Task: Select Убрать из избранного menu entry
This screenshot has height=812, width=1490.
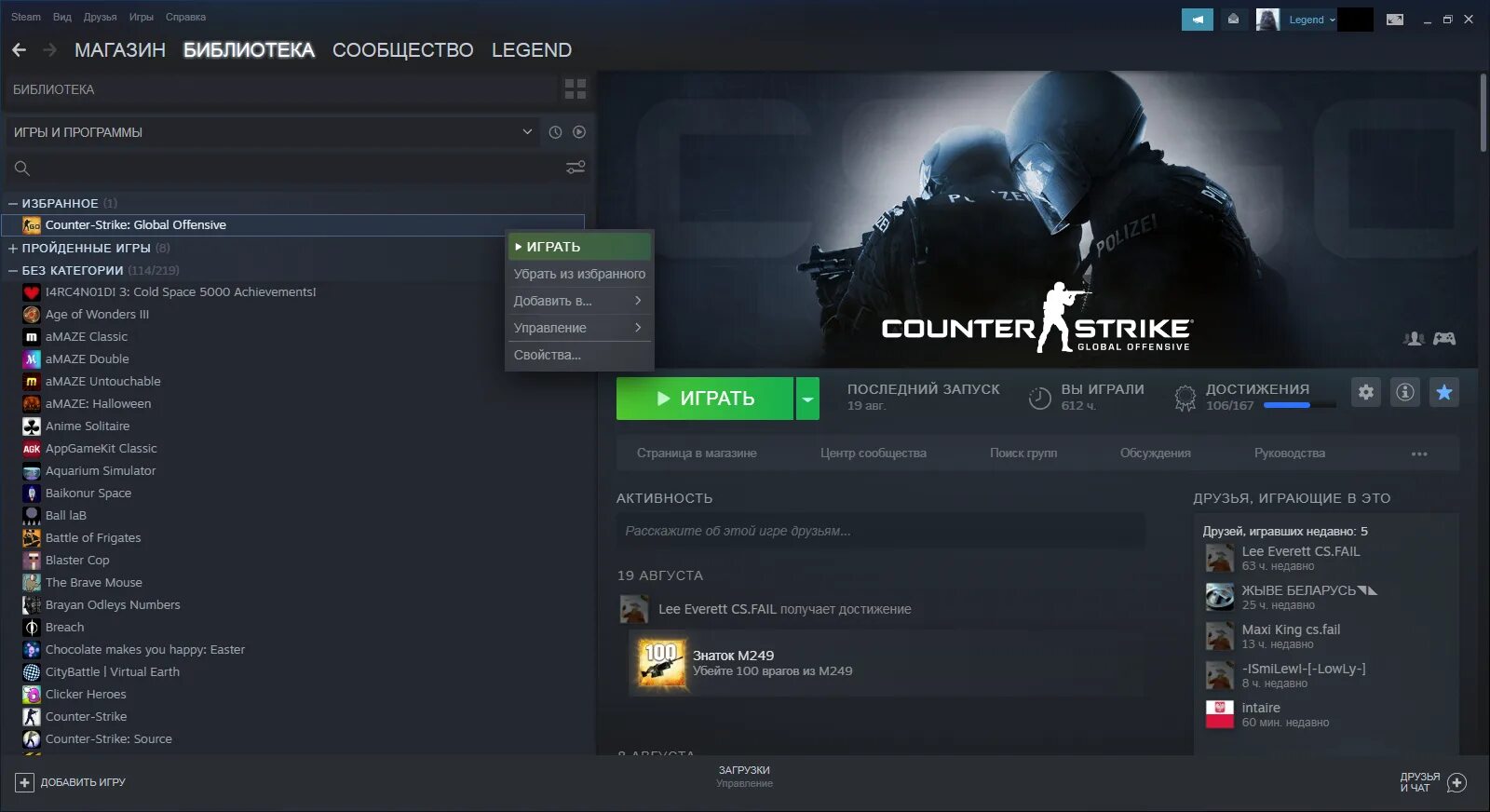Action: tap(579, 274)
